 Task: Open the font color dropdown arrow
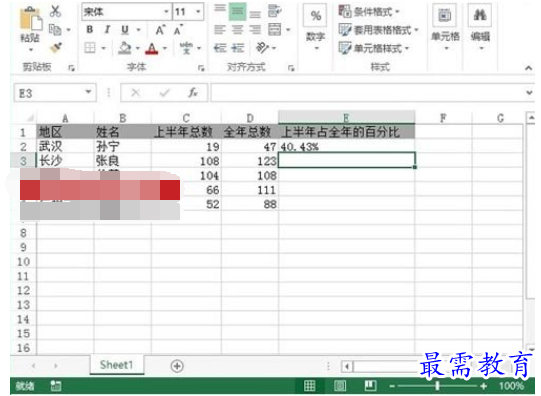point(165,48)
